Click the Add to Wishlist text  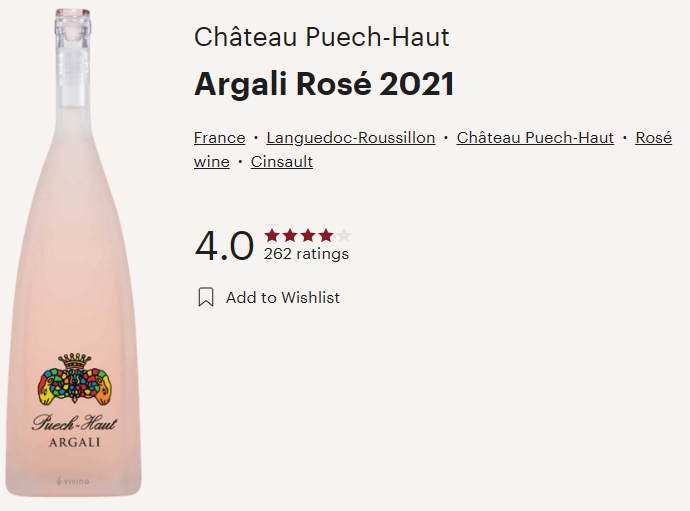tap(283, 298)
